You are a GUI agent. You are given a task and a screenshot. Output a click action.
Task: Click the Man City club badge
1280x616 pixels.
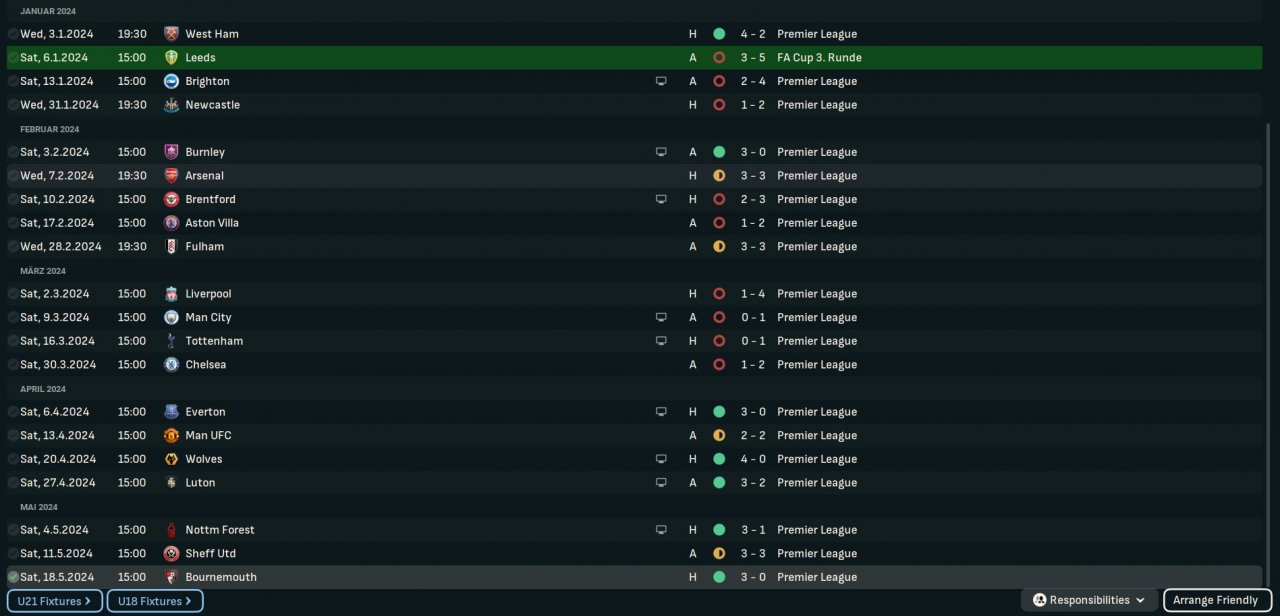[171, 318]
